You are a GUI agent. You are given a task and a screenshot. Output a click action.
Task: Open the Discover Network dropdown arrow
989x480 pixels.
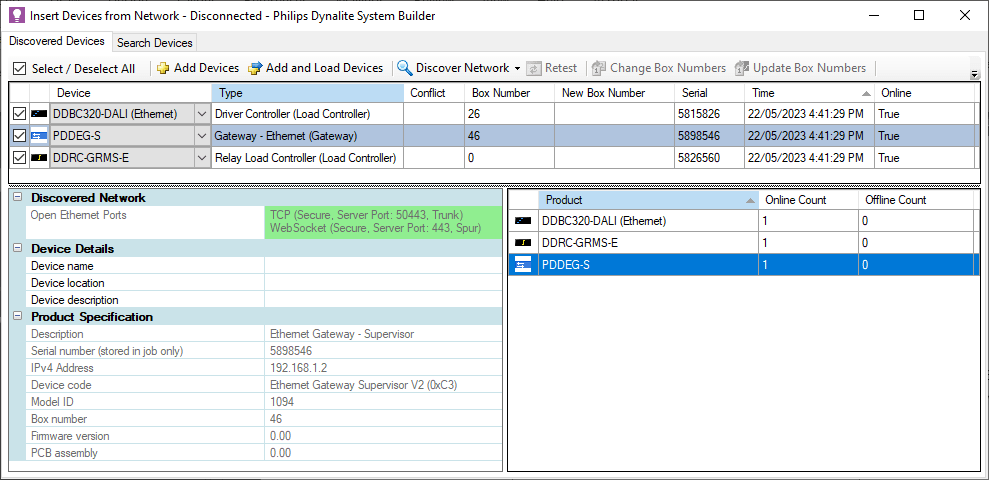click(517, 69)
